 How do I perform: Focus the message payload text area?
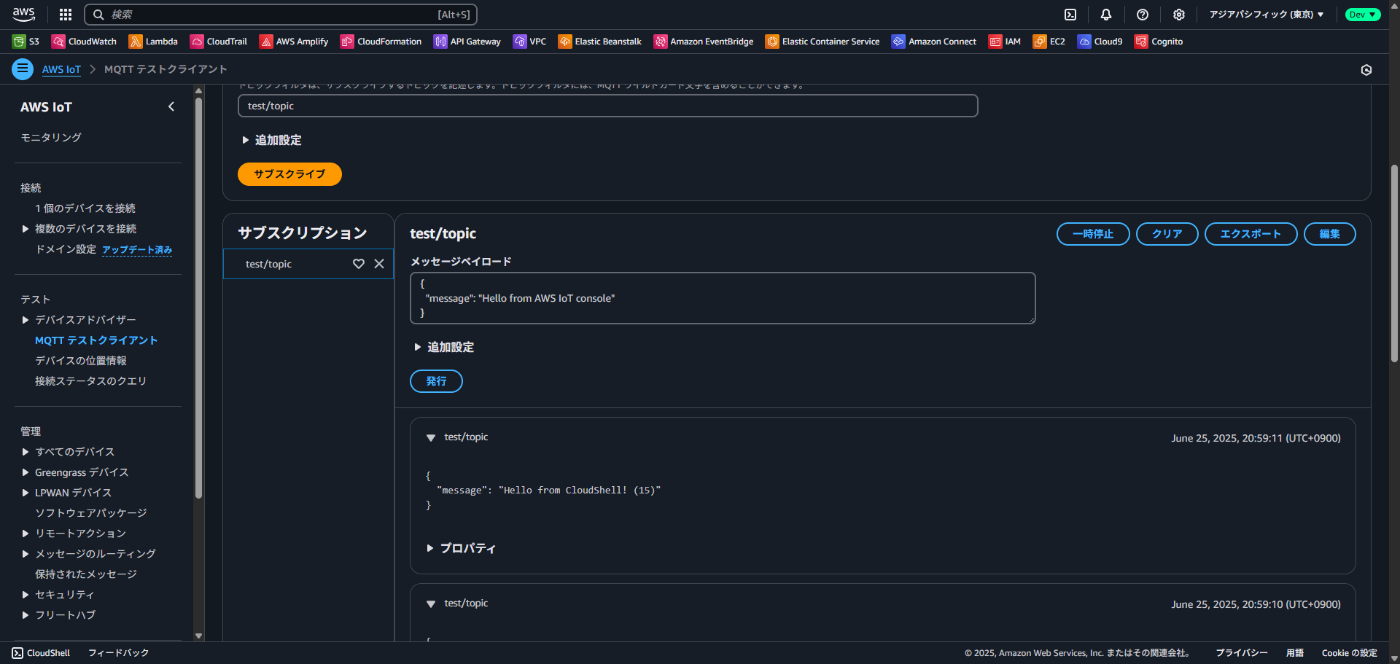pyautogui.click(x=722, y=298)
